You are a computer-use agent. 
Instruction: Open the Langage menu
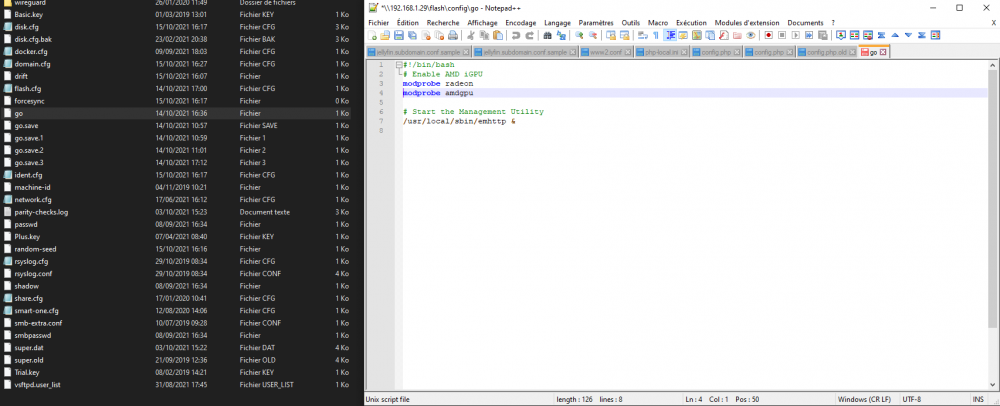(557, 23)
